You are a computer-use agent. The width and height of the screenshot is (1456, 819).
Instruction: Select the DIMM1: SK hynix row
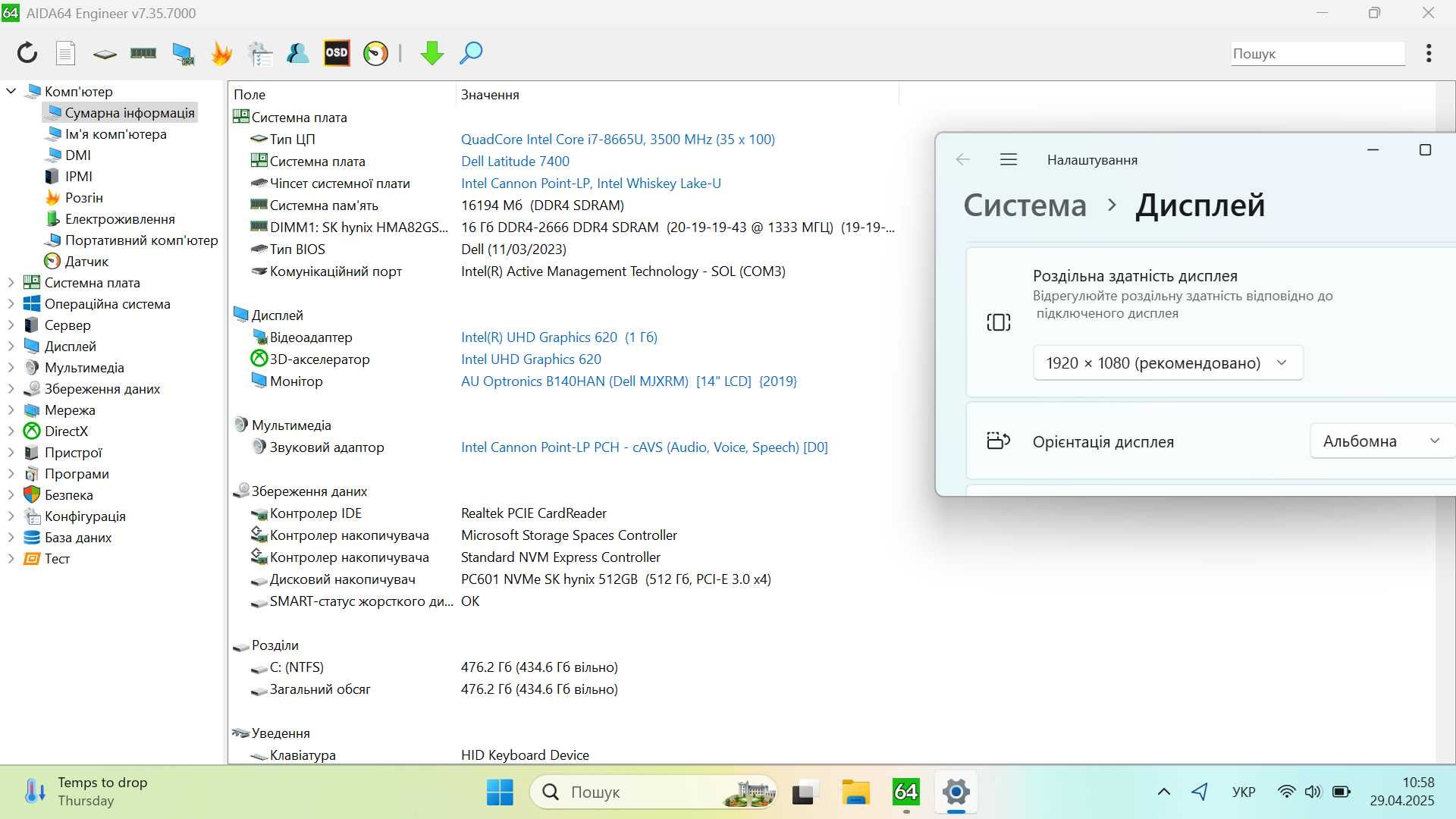[564, 227]
